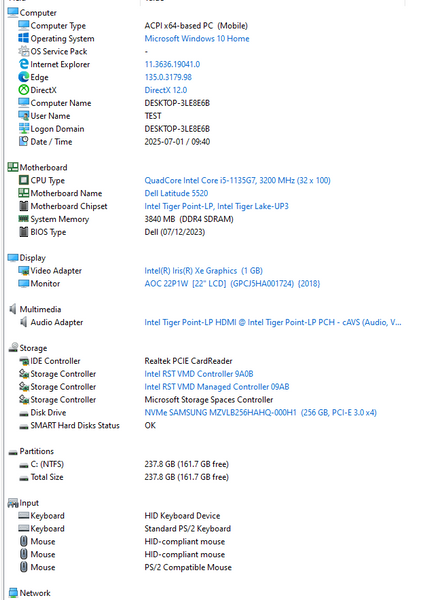Click the Storage section header icon
Screen dimensions: 440x600
13,347
